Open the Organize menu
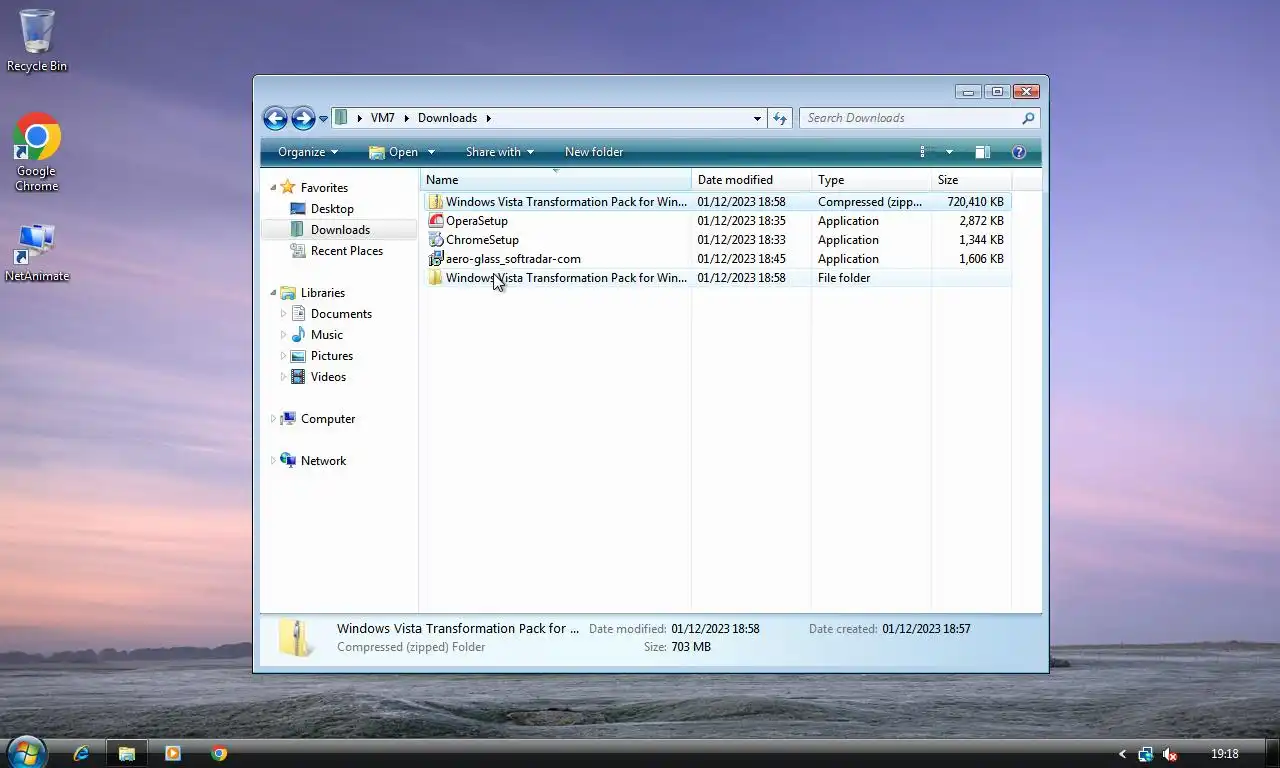1280x768 pixels. [x=308, y=152]
